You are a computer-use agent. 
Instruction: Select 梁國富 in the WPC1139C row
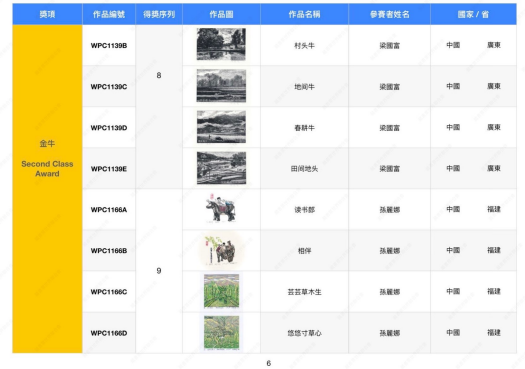click(389, 87)
